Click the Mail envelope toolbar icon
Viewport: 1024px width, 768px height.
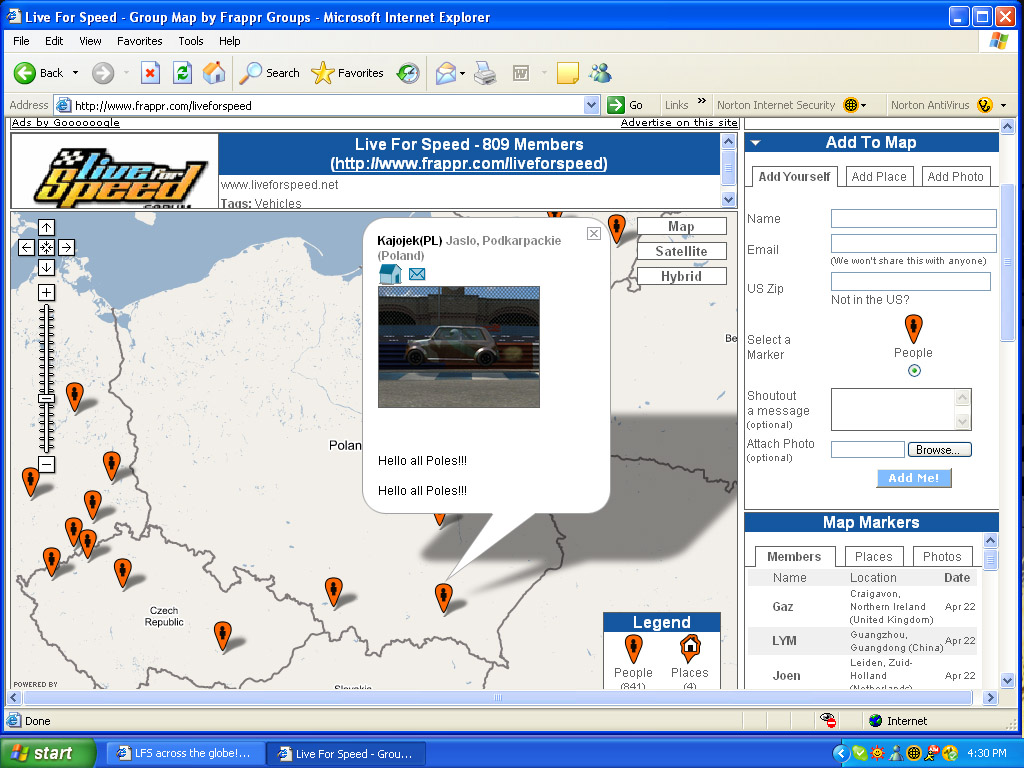pyautogui.click(x=445, y=73)
